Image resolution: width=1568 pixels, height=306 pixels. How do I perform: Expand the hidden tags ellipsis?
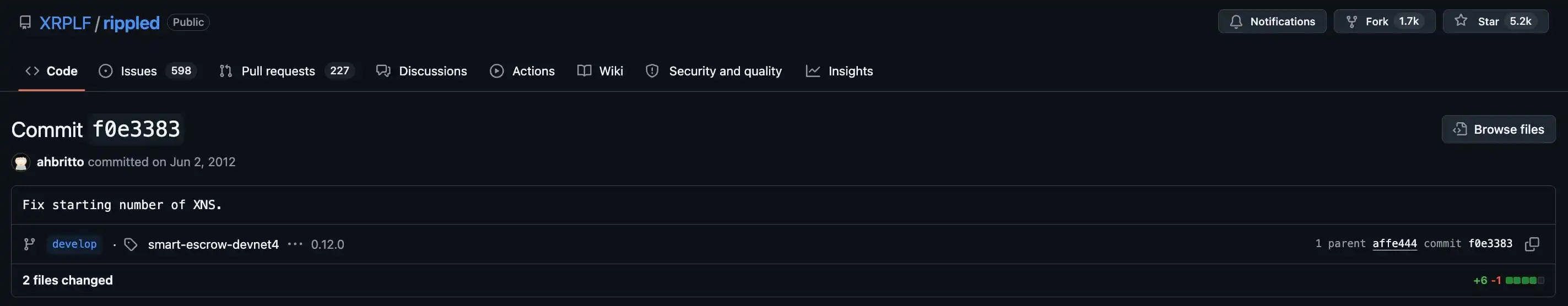(x=295, y=244)
